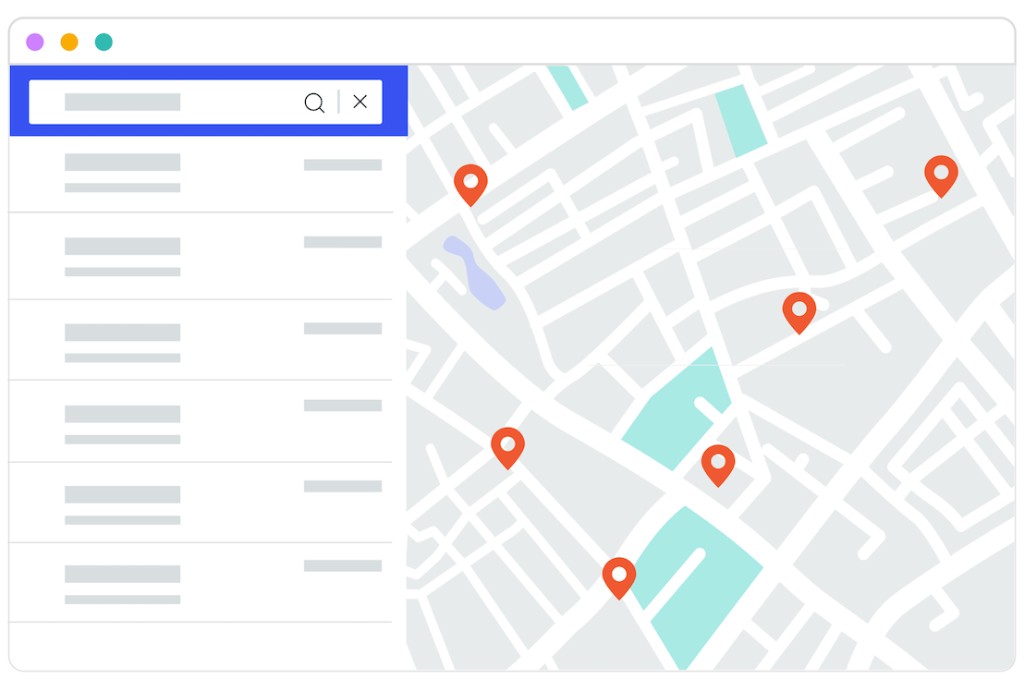Viewport: 1024px width, 679px height.
Task: Open the third result row in the list
Action: pyautogui.click(x=201, y=340)
